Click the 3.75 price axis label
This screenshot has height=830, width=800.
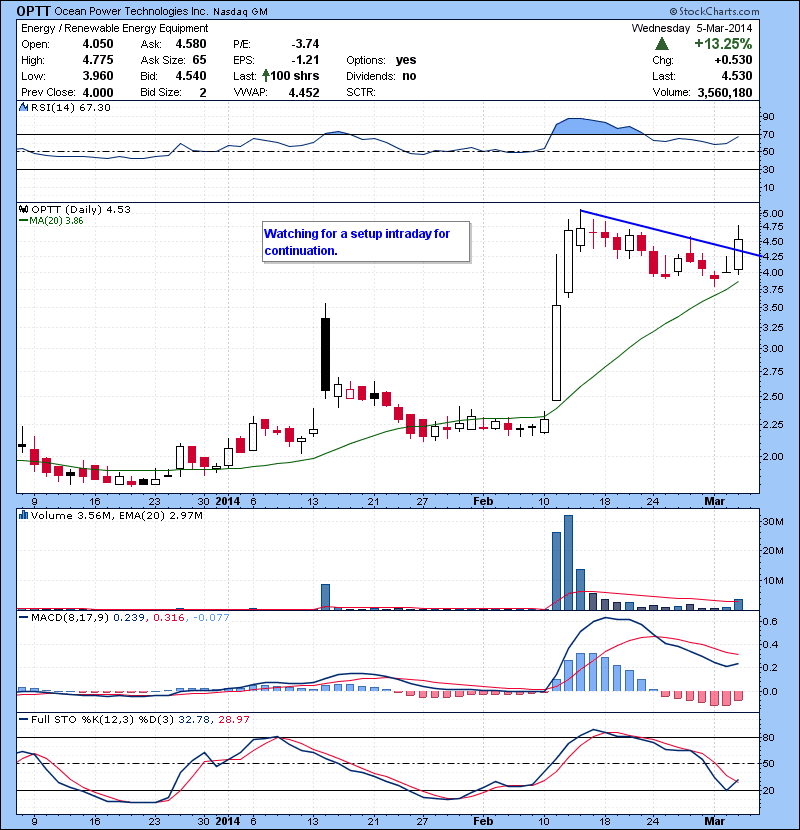tap(772, 290)
